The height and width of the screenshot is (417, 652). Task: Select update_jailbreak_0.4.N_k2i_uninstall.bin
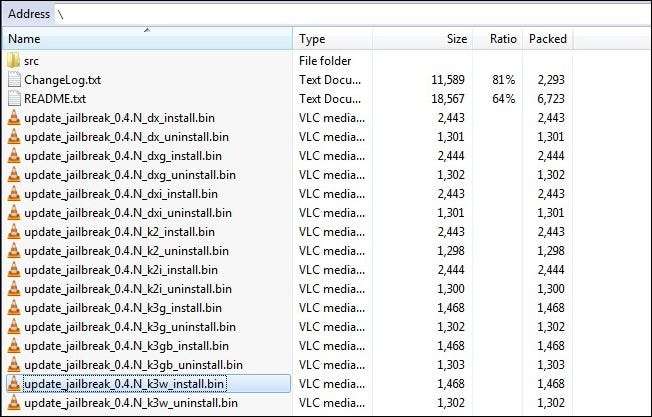coord(128,289)
